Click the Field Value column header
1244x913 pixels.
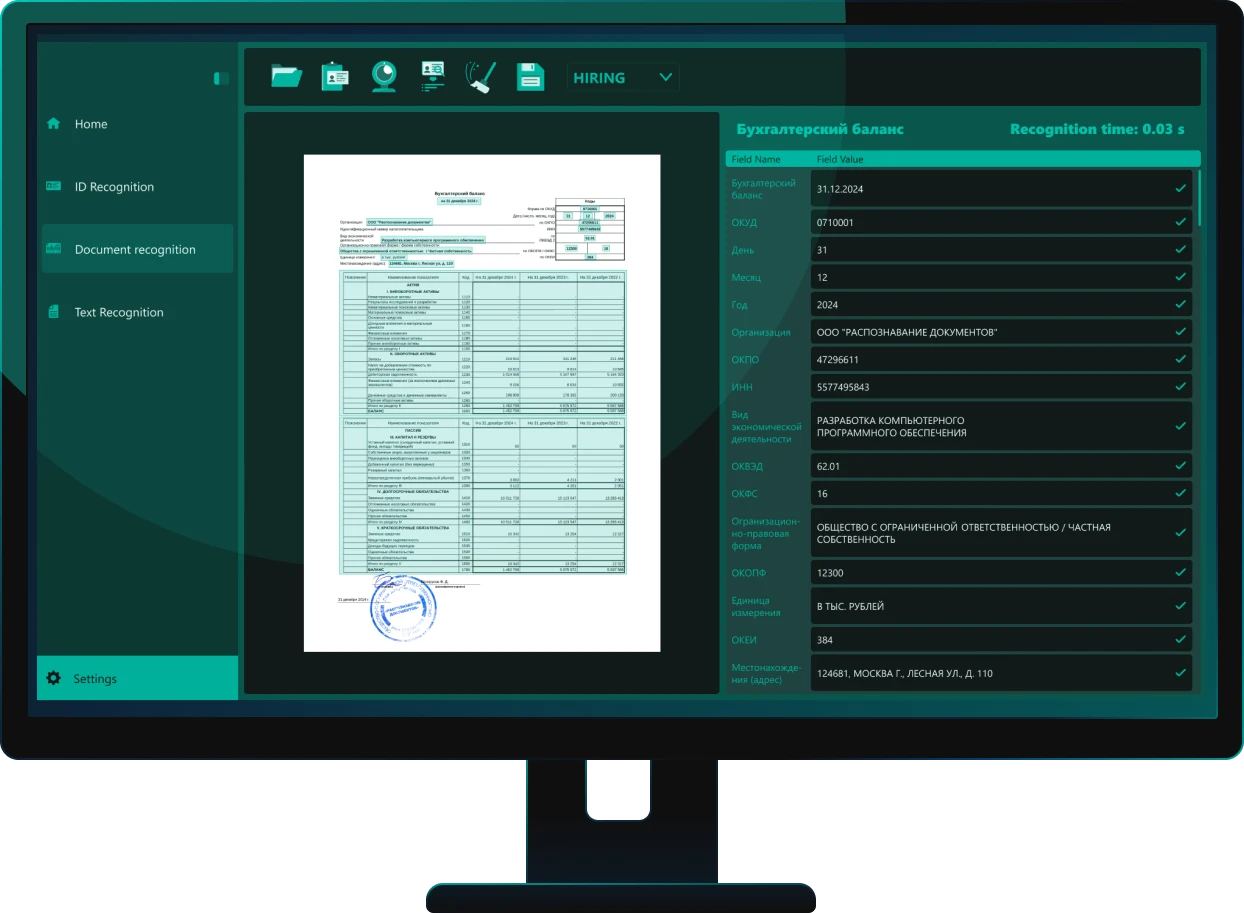tap(839, 159)
